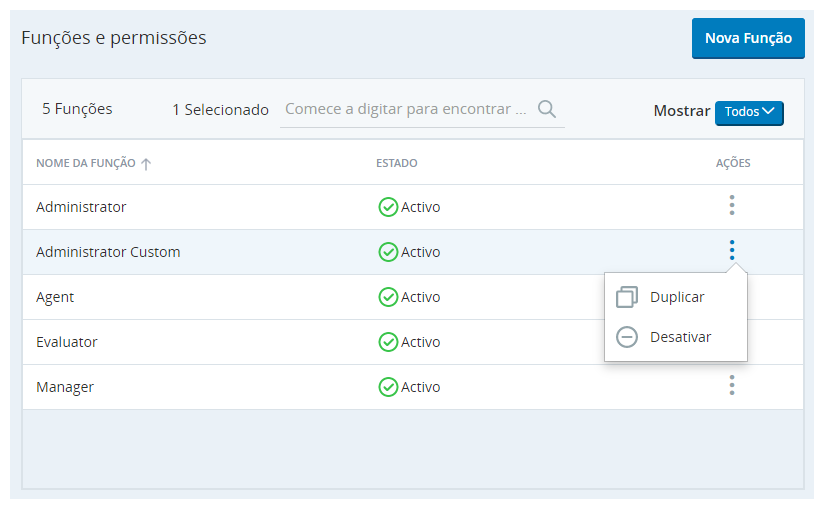This screenshot has width=826, height=511.
Task: Click the green check icon for Agent
Action: click(x=388, y=297)
